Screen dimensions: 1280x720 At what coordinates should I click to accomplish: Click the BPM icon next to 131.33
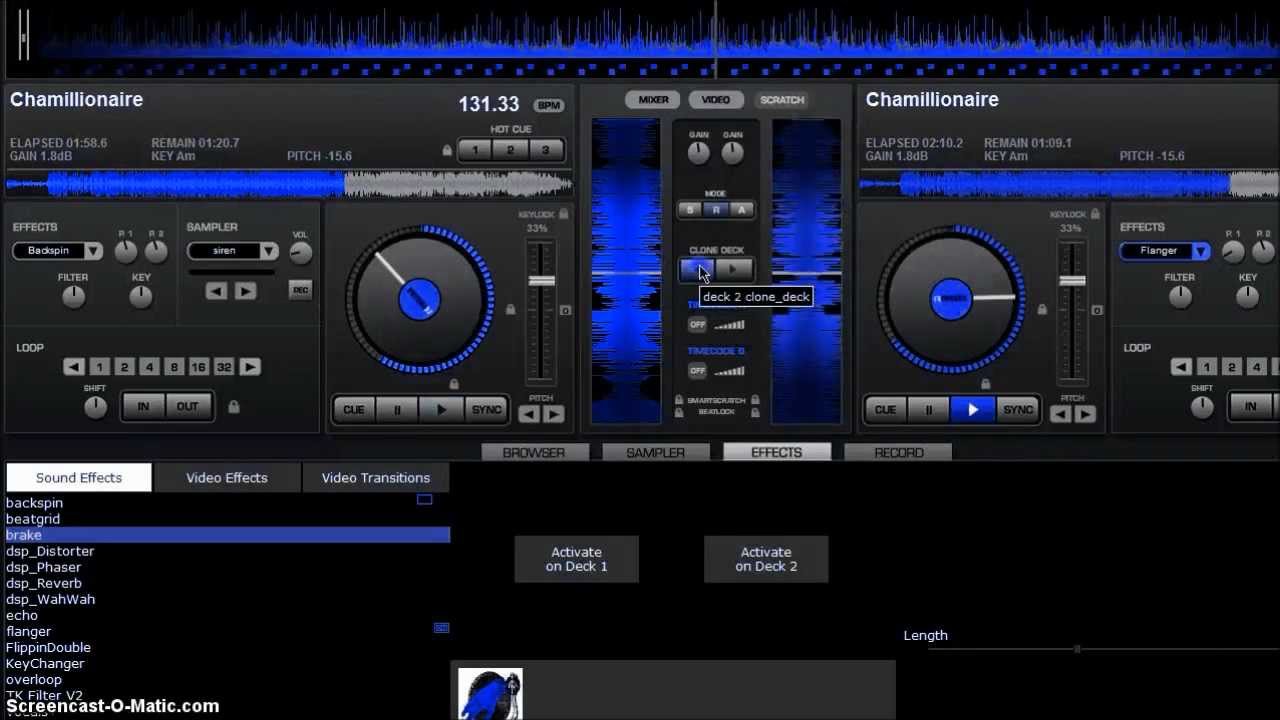click(548, 106)
